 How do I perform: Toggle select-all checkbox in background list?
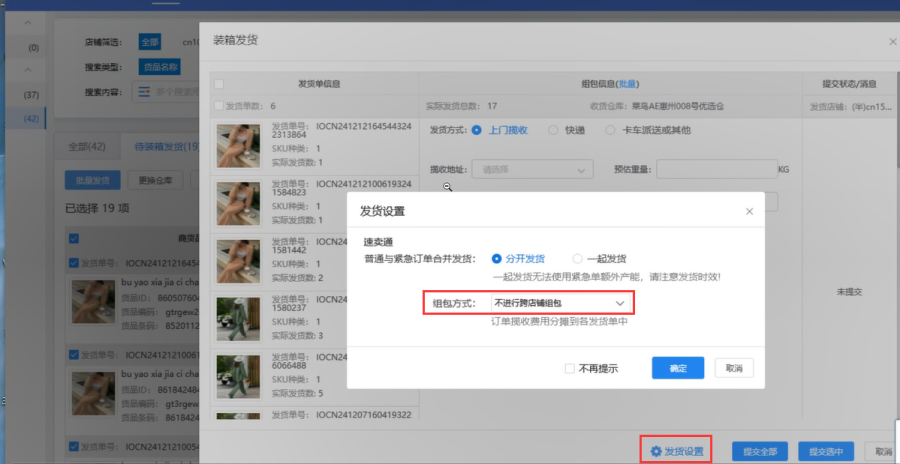(x=73, y=238)
